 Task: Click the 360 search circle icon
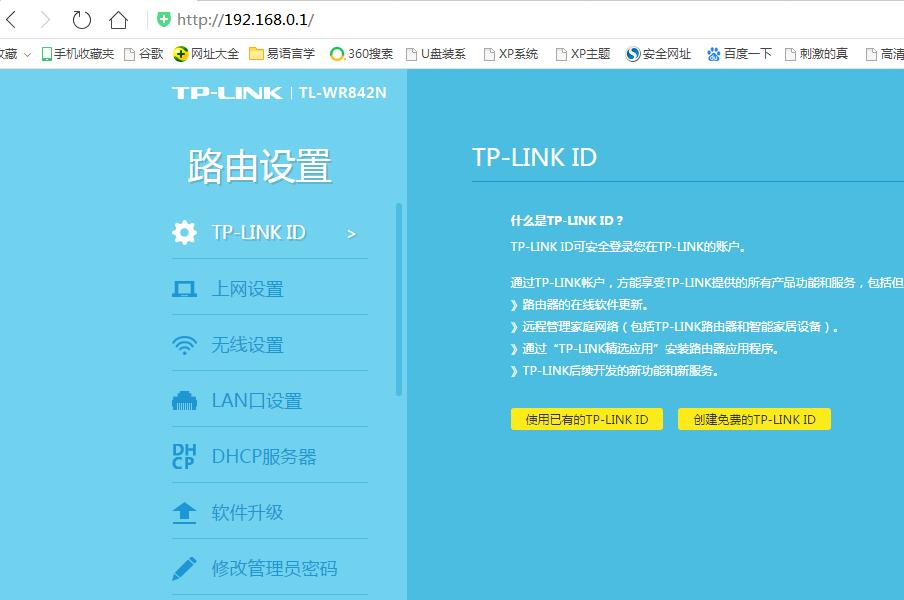337,54
